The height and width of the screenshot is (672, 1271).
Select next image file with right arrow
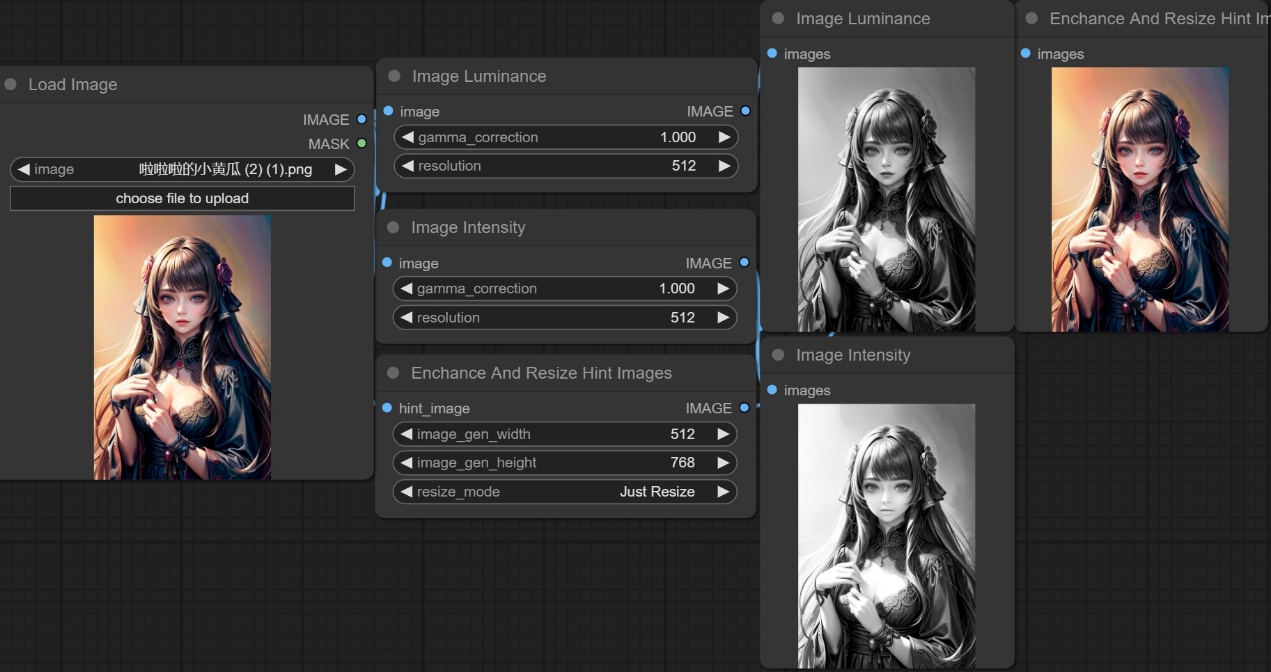click(x=341, y=170)
